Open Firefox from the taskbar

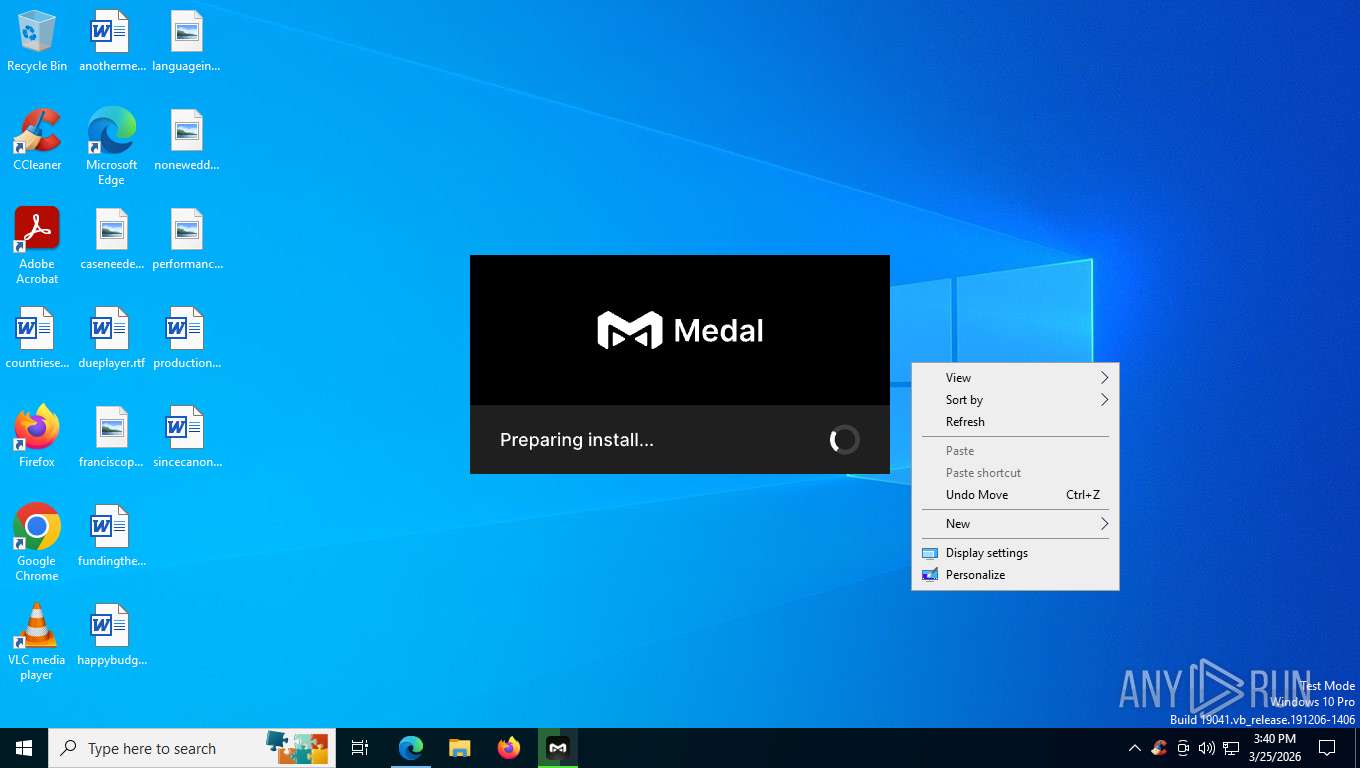509,748
